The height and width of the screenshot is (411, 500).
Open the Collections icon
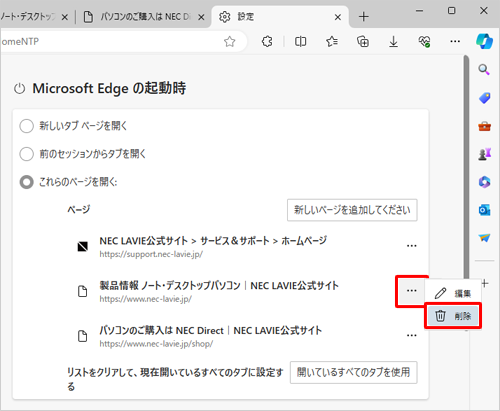click(363, 42)
